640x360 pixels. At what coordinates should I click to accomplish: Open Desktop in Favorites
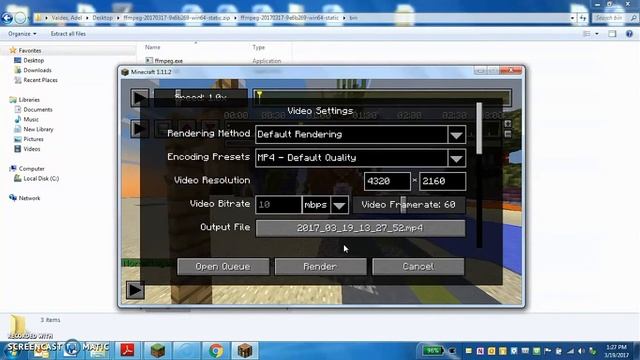33,60
